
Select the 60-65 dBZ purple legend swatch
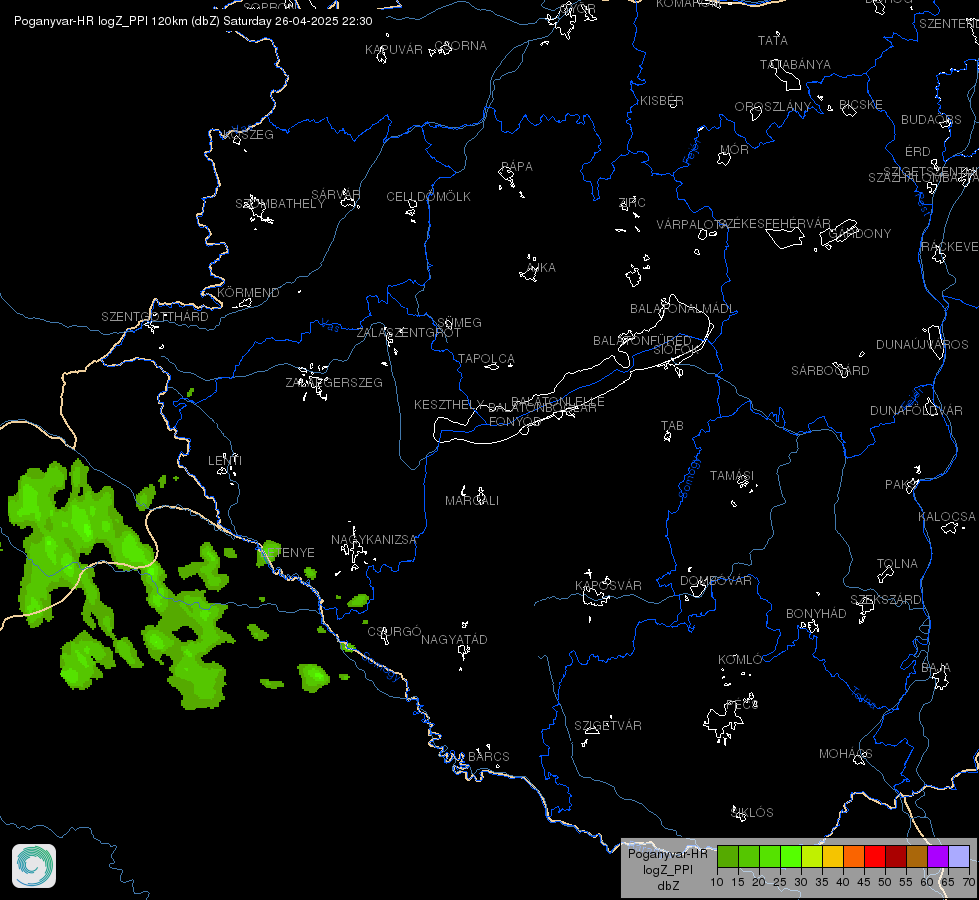point(938,857)
